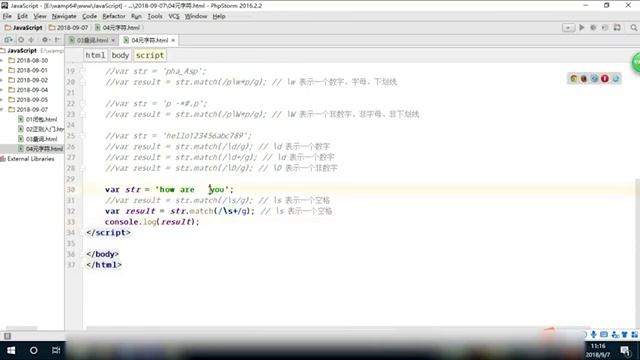This screenshot has width=640, height=360.
Task: Click 2018-09-07 in navigation bar
Action: tap(68, 27)
